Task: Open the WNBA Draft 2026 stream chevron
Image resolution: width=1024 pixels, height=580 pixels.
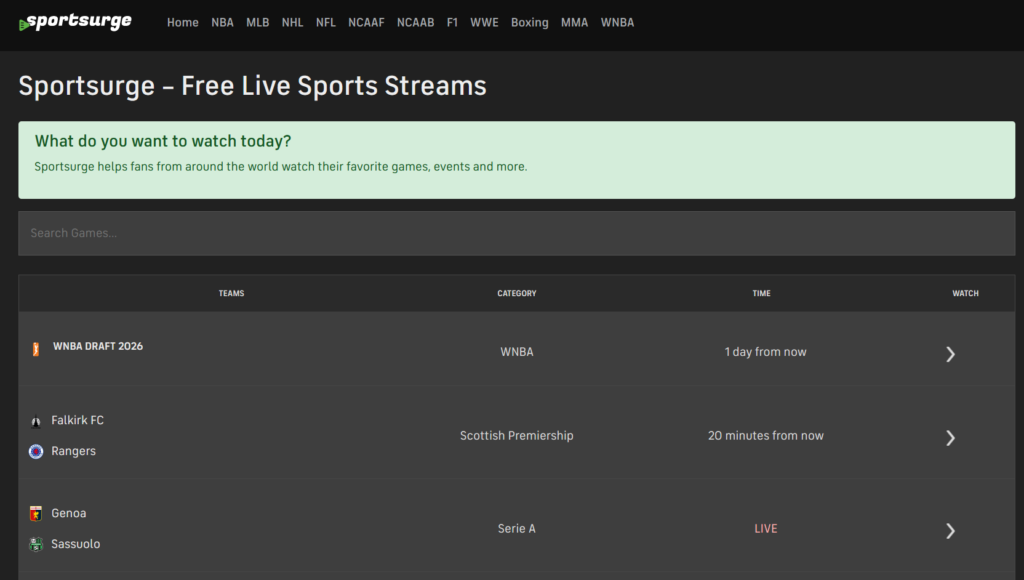Action: click(x=950, y=354)
